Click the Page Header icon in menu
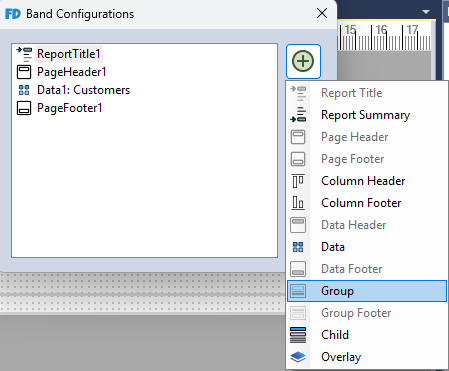Screen dimensions: 449x371 pos(298,137)
